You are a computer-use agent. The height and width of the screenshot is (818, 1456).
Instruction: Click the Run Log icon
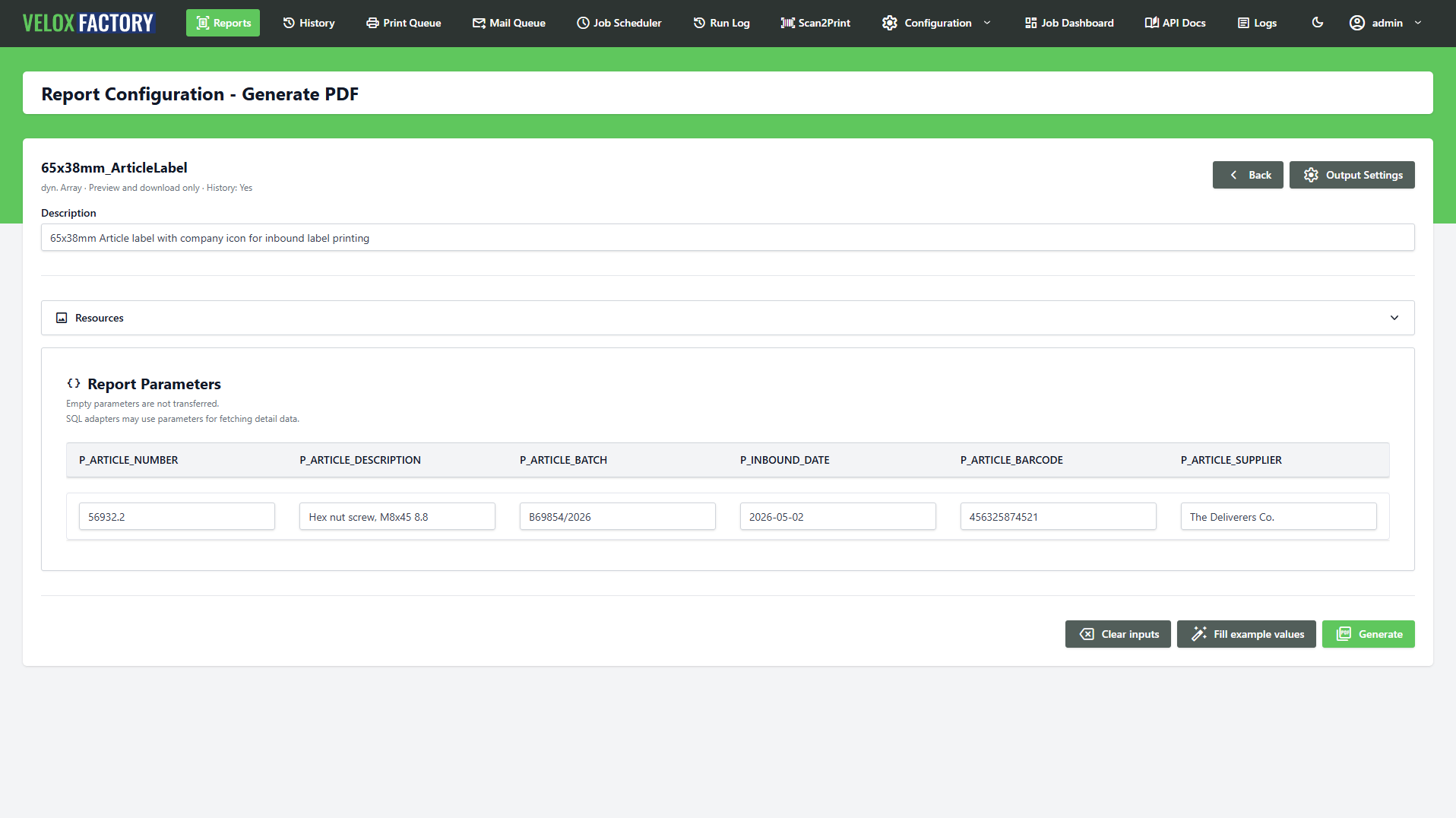pos(699,23)
